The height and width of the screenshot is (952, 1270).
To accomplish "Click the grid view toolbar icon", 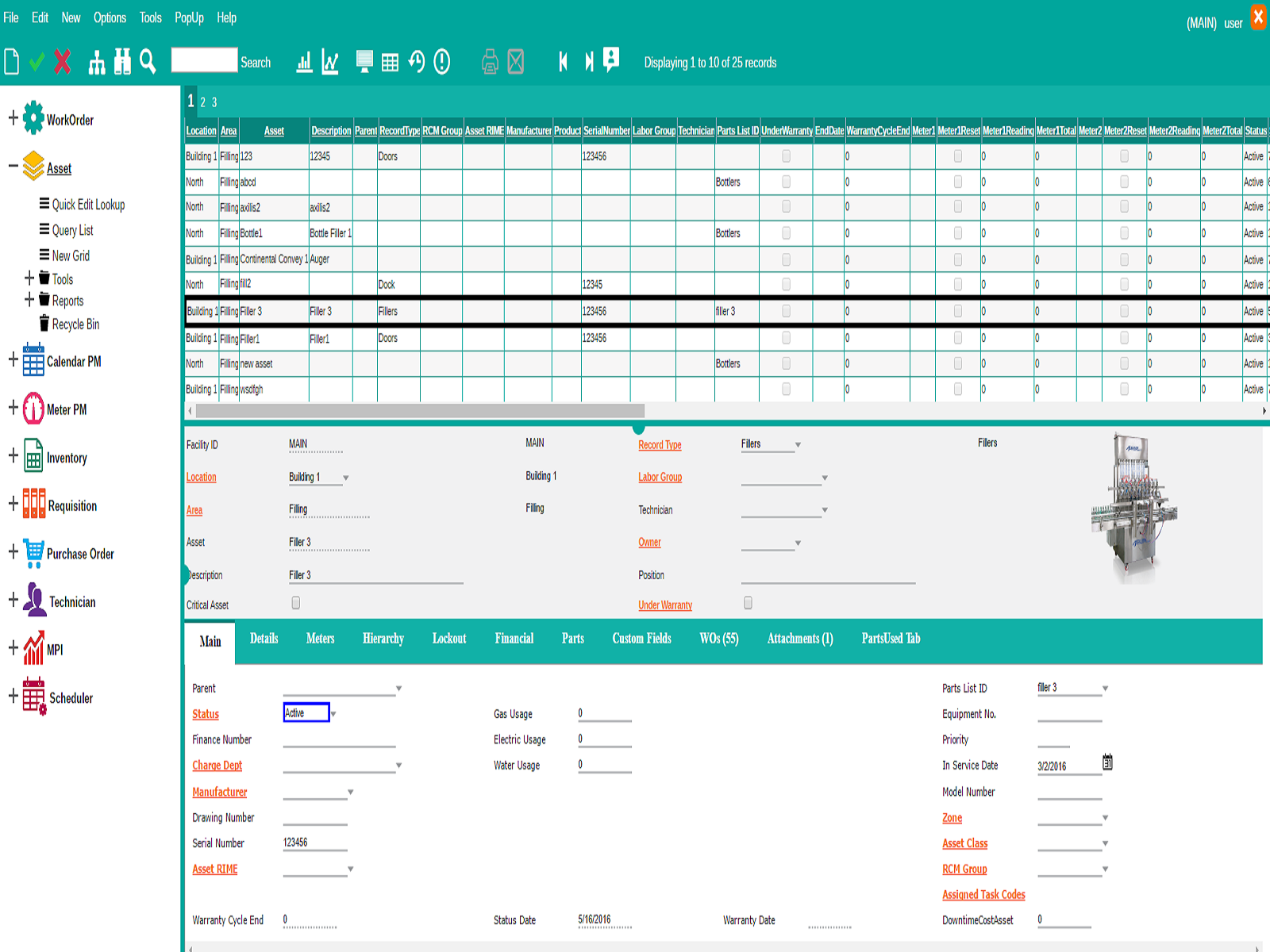I will (390, 63).
